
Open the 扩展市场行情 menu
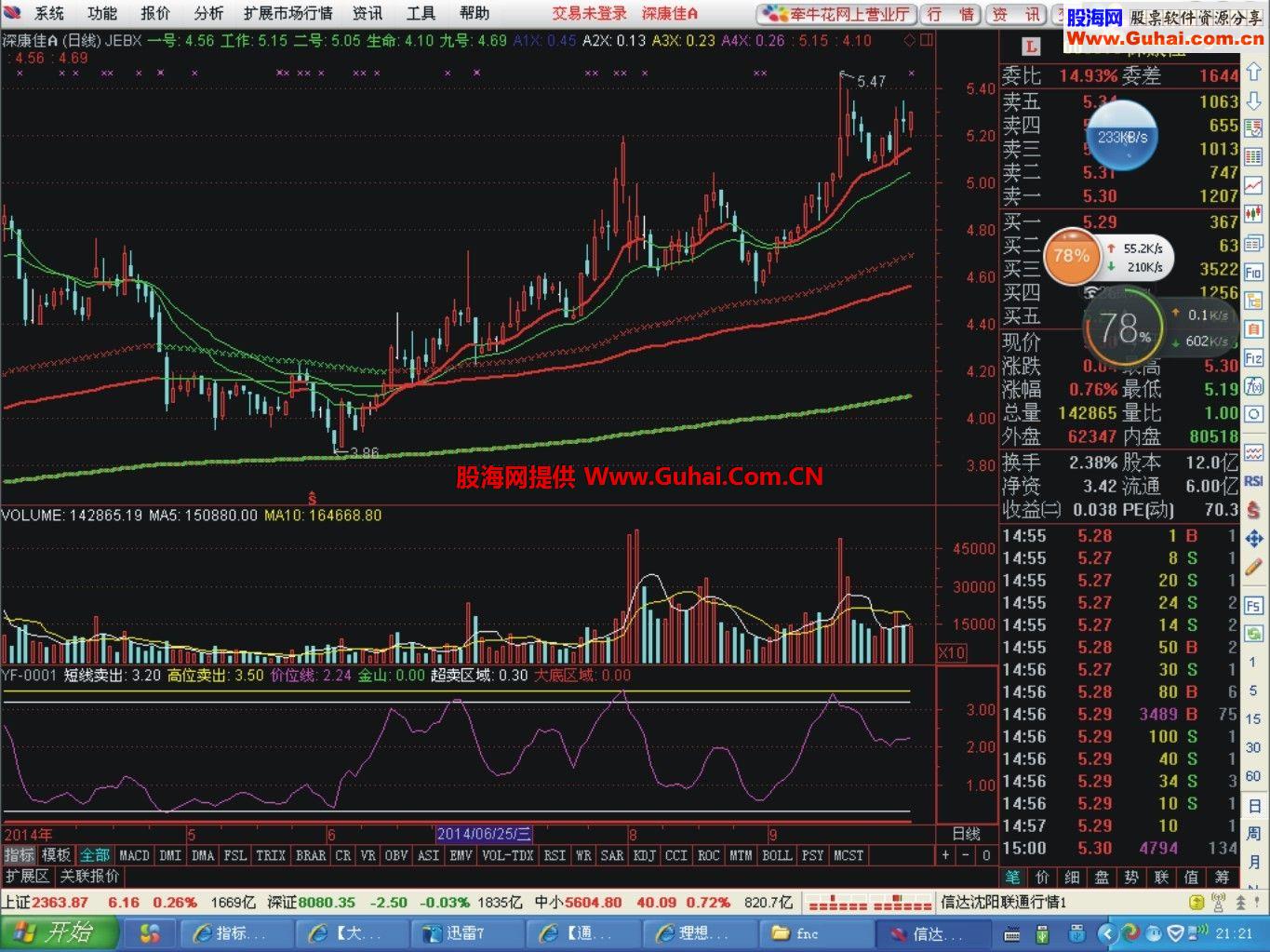[x=288, y=13]
